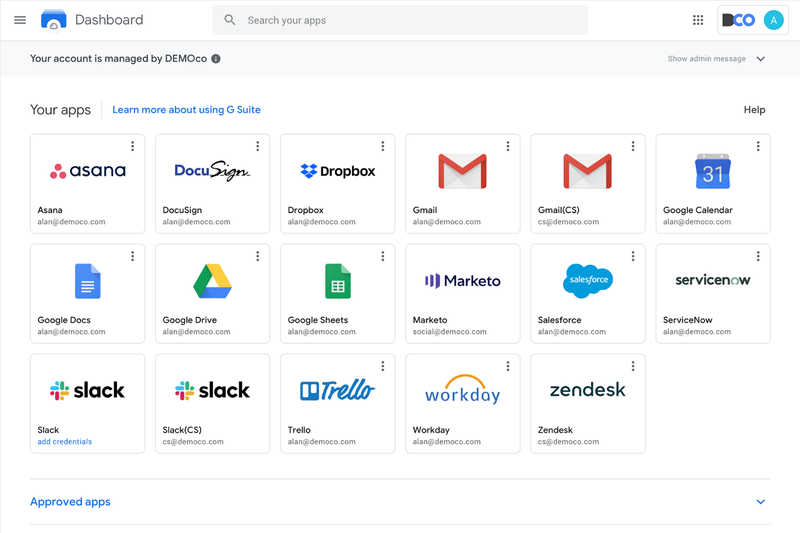Focus the Search your apps field
Image resolution: width=800 pixels, height=533 pixels.
(400, 20)
